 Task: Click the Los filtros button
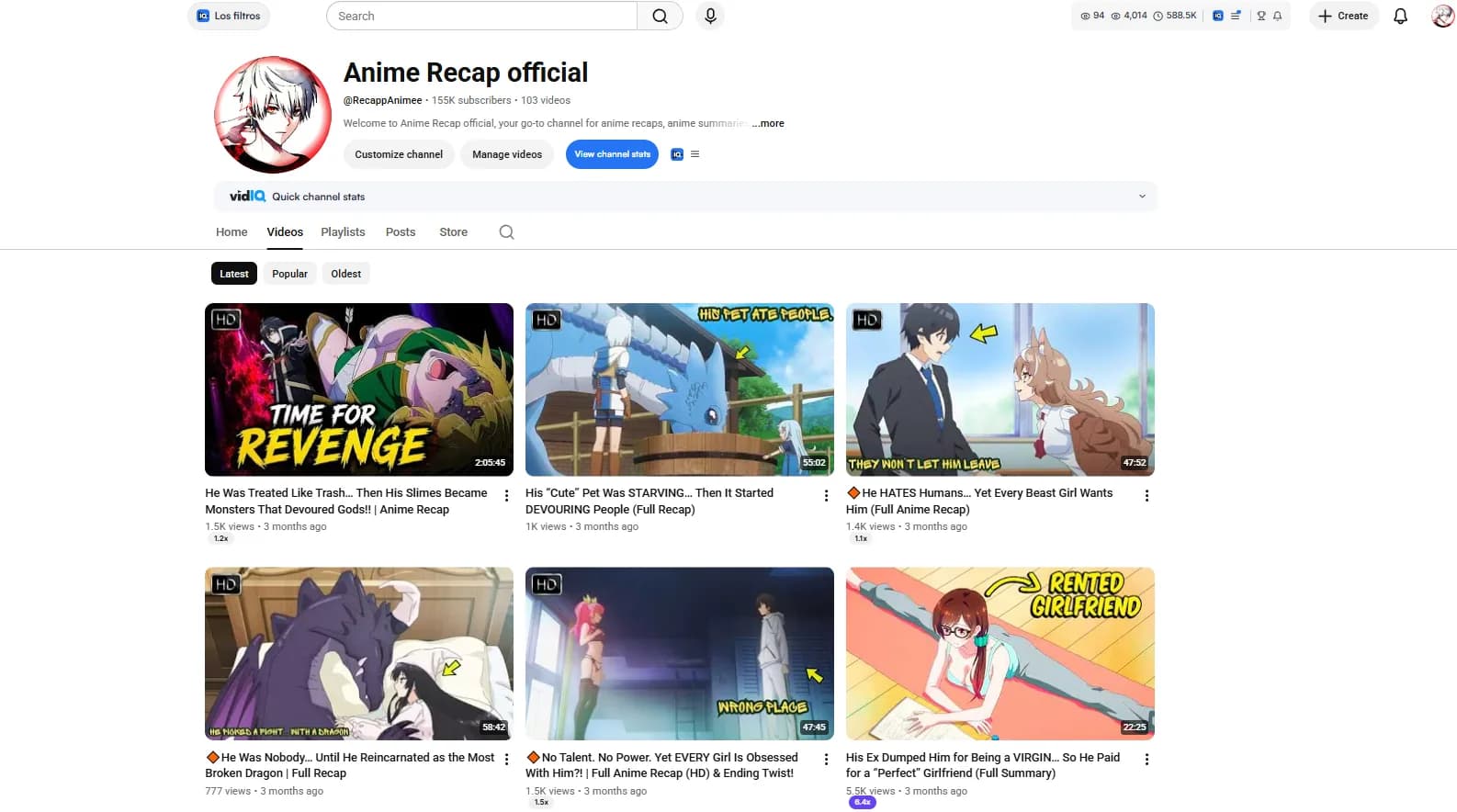[229, 16]
